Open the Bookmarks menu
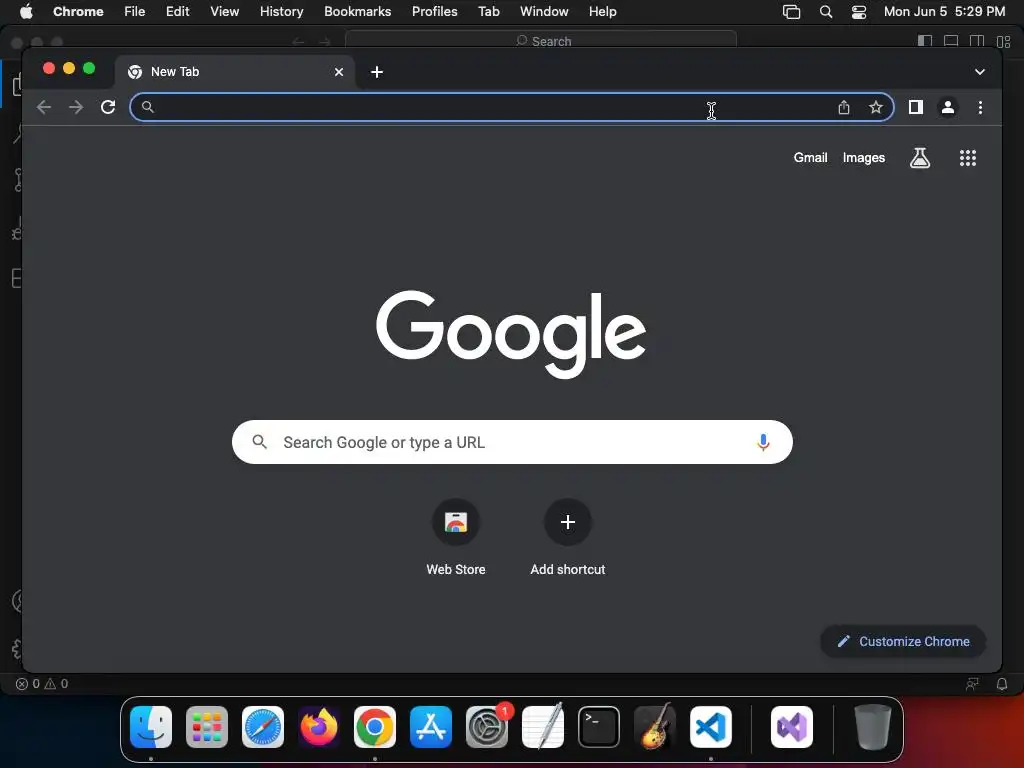1024x768 pixels. click(357, 11)
